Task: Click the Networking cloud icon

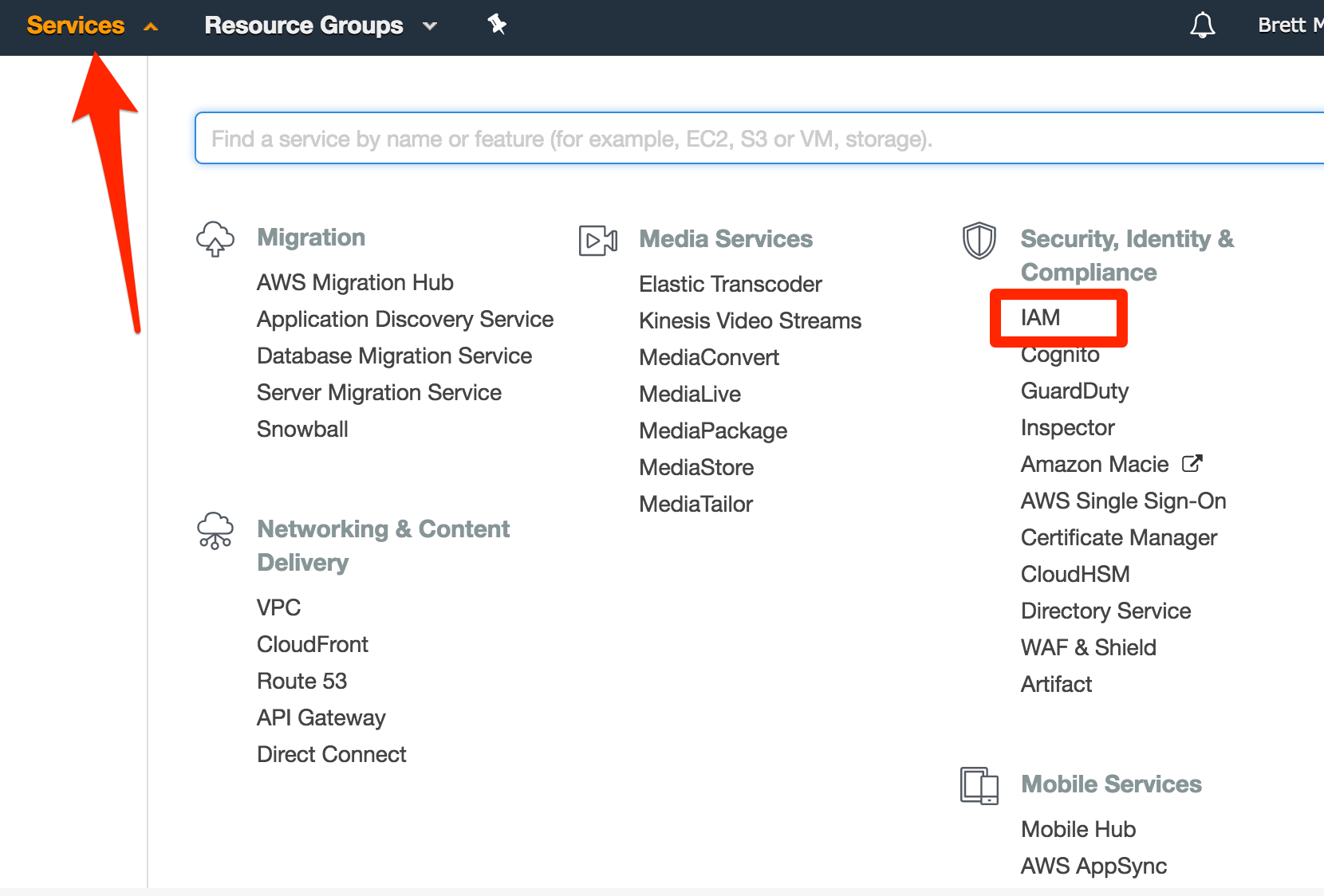Action: coord(215,531)
